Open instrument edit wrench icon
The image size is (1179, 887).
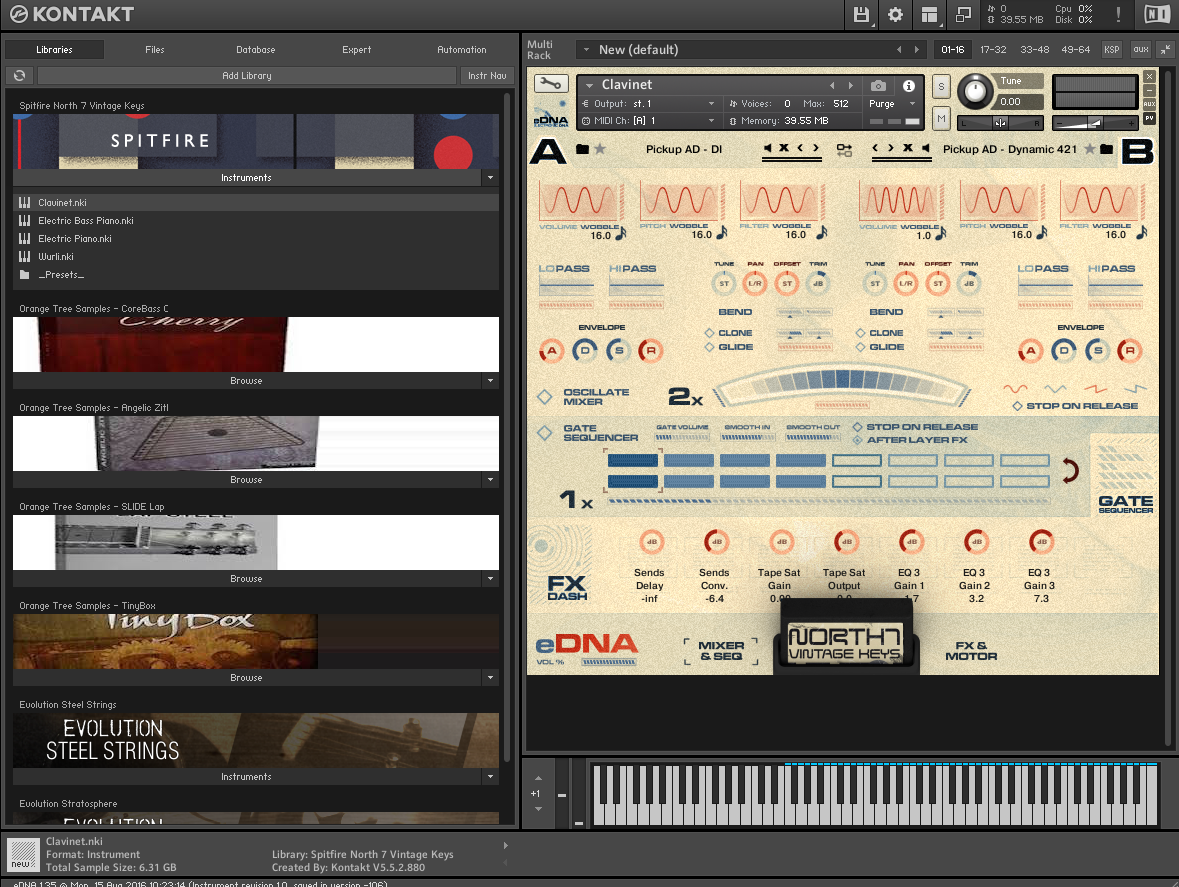point(550,83)
